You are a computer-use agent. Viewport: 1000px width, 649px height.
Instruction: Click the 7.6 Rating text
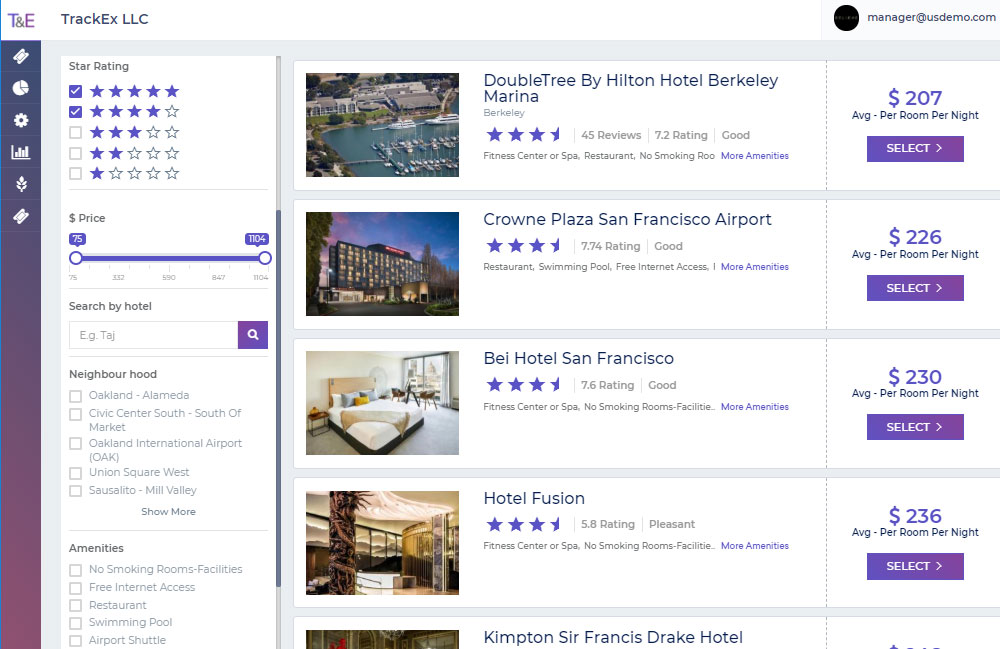point(607,385)
